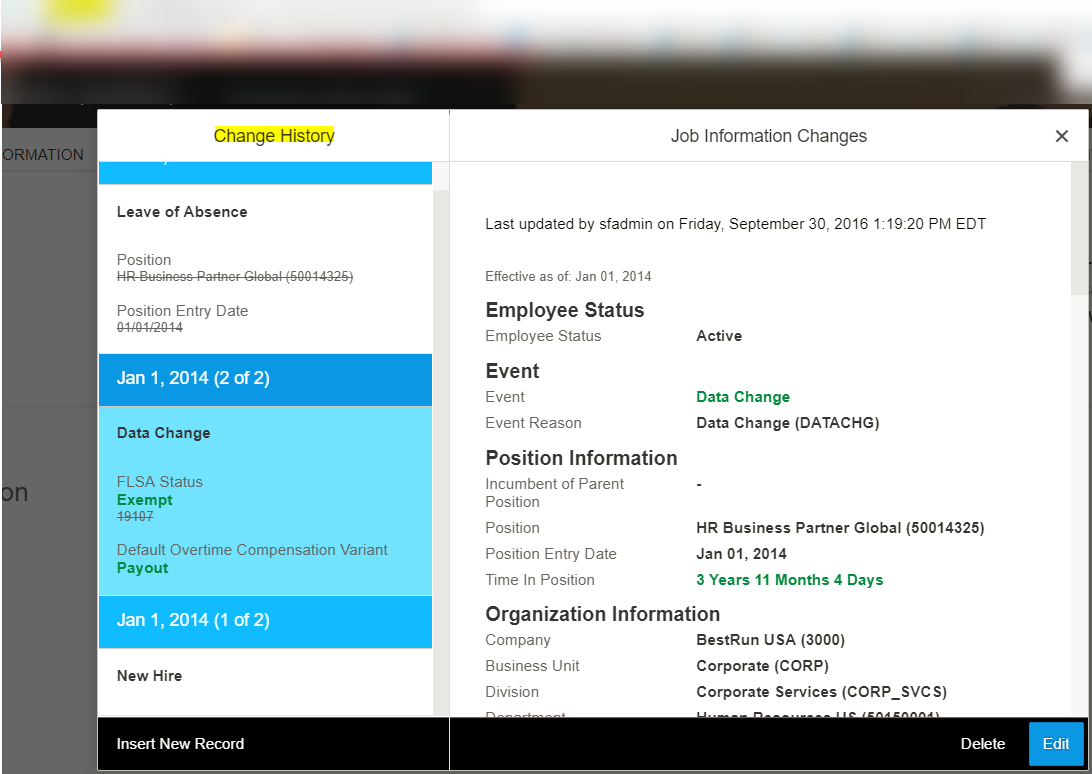This screenshot has width=1092, height=774.
Task: Click the Default Overtime Compensation Variant label
Action: (252, 550)
